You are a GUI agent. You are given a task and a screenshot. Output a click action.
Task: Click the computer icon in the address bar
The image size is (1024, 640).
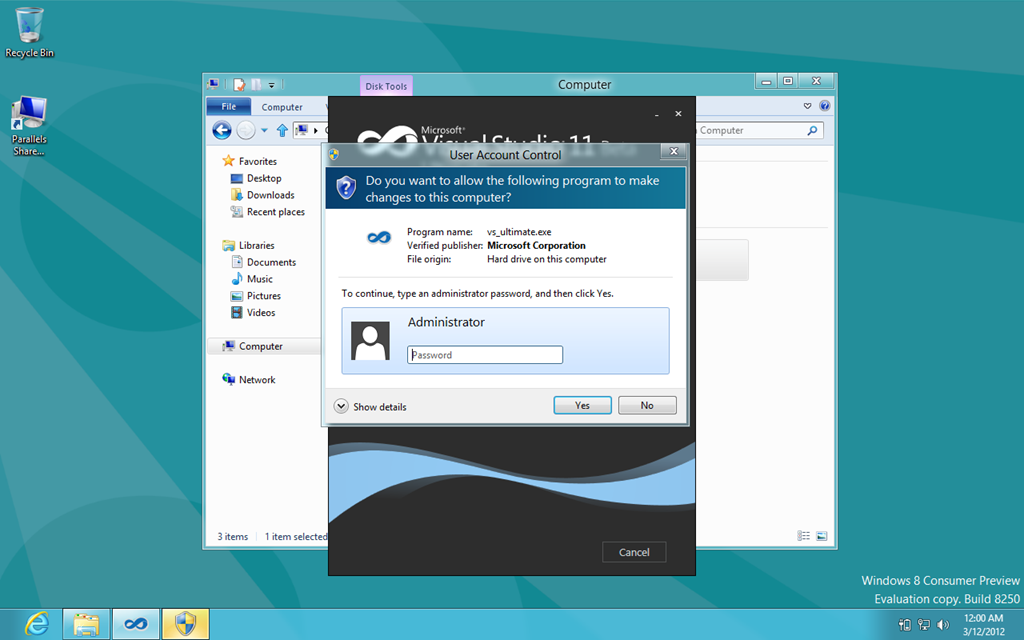point(302,131)
